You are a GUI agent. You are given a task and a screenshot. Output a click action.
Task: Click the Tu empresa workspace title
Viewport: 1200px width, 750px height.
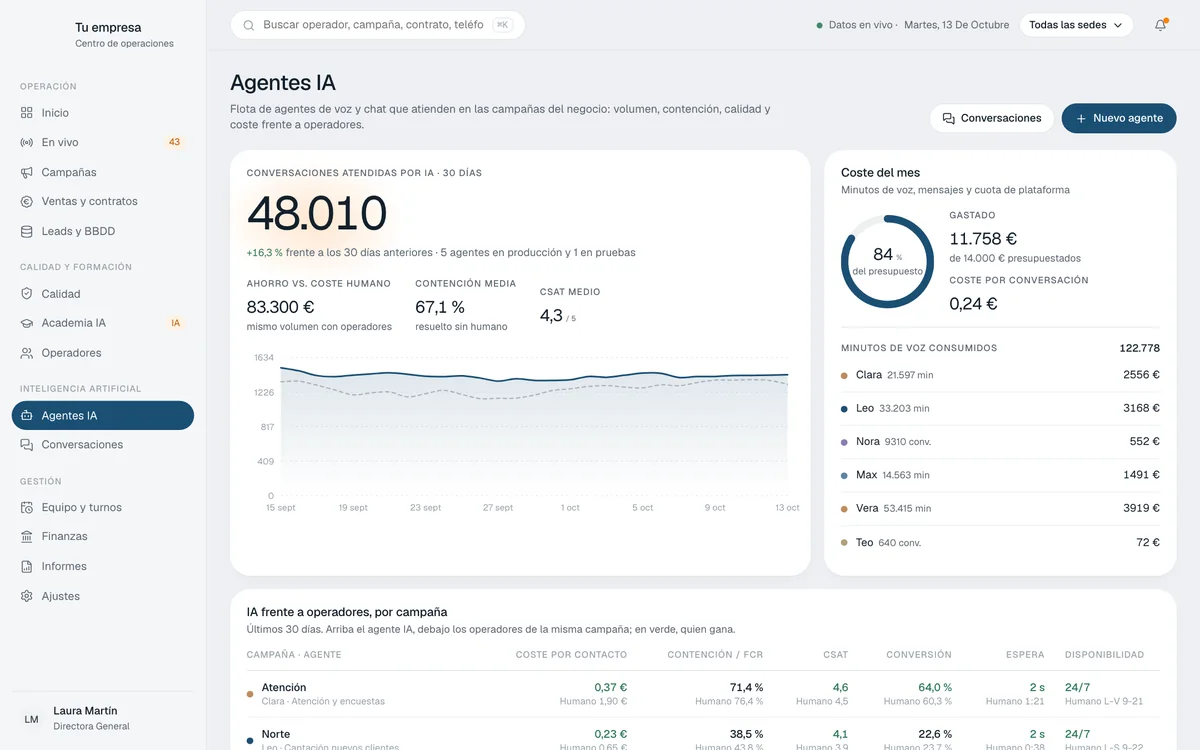click(108, 28)
